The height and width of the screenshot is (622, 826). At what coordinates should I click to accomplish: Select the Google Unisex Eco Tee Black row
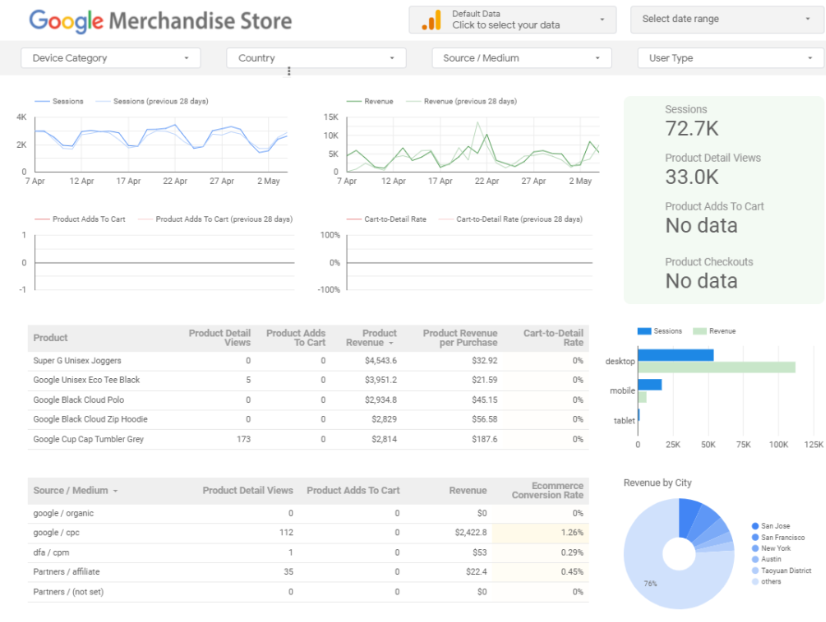(x=308, y=380)
